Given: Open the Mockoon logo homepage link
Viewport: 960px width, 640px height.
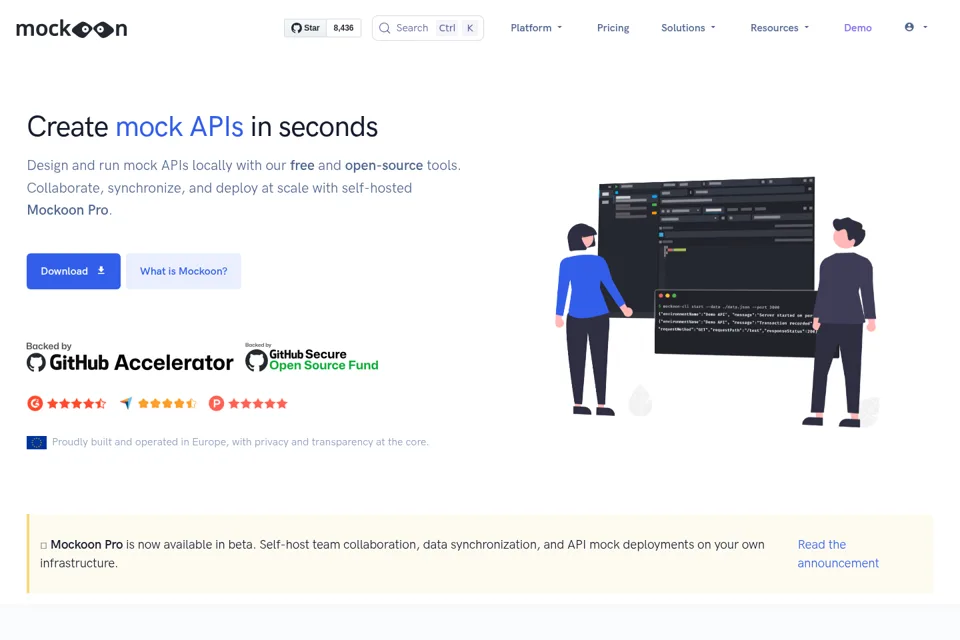Looking at the screenshot, I should pos(72,29).
